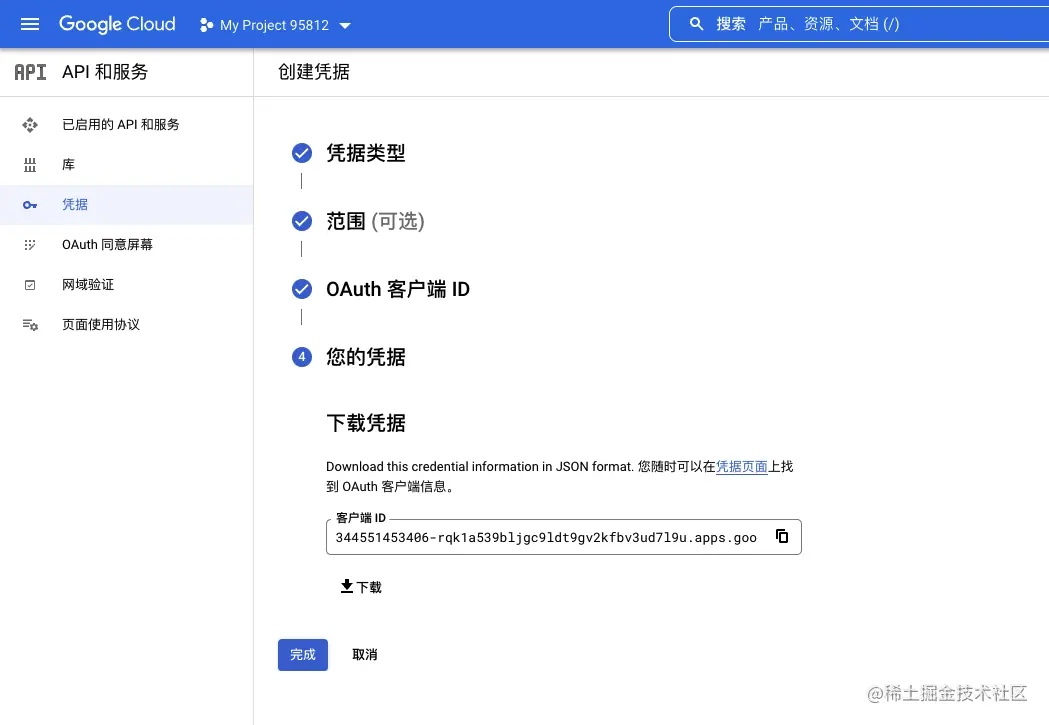
Task: Open the 库 menu item
Action: click(x=126, y=165)
